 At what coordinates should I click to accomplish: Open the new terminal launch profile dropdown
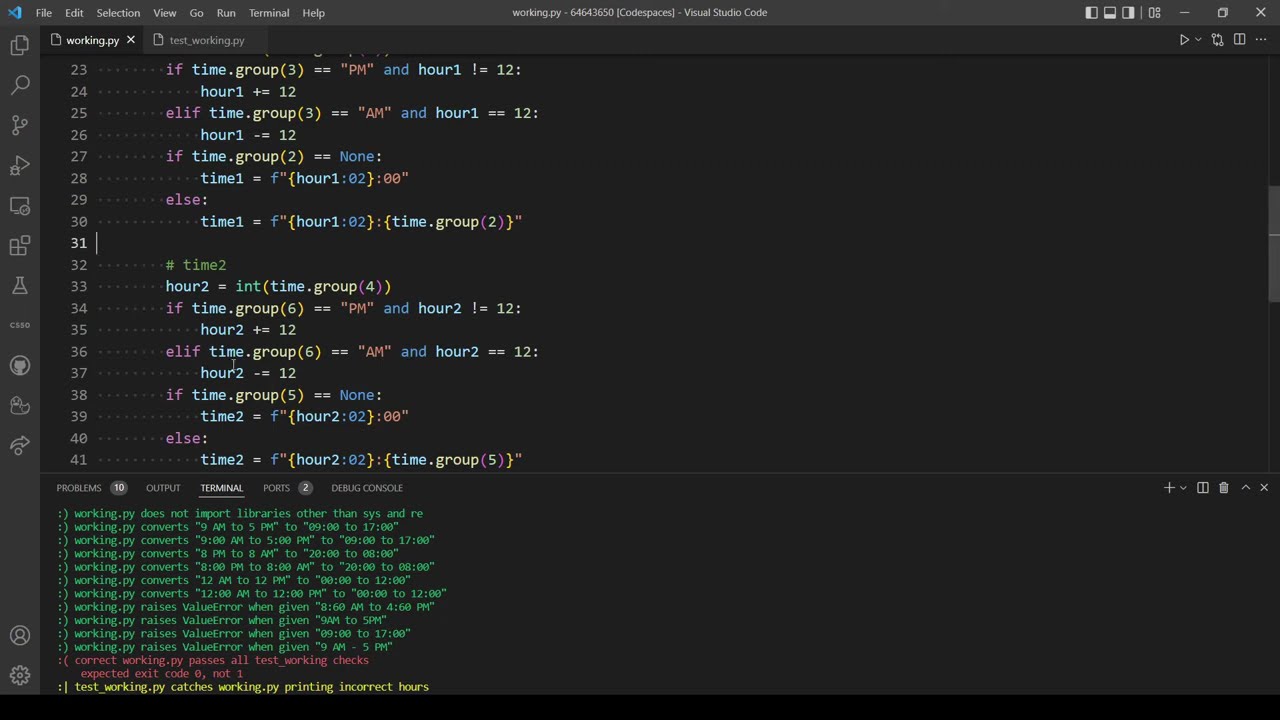1183,488
